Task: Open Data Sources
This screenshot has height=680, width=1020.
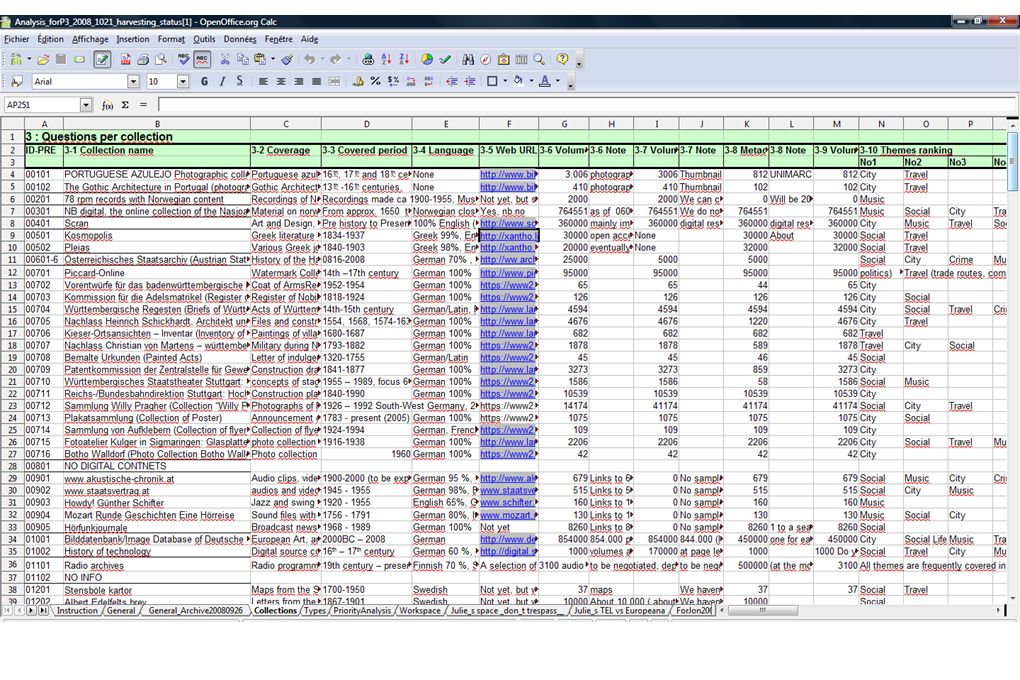Action: pyautogui.click(x=521, y=60)
